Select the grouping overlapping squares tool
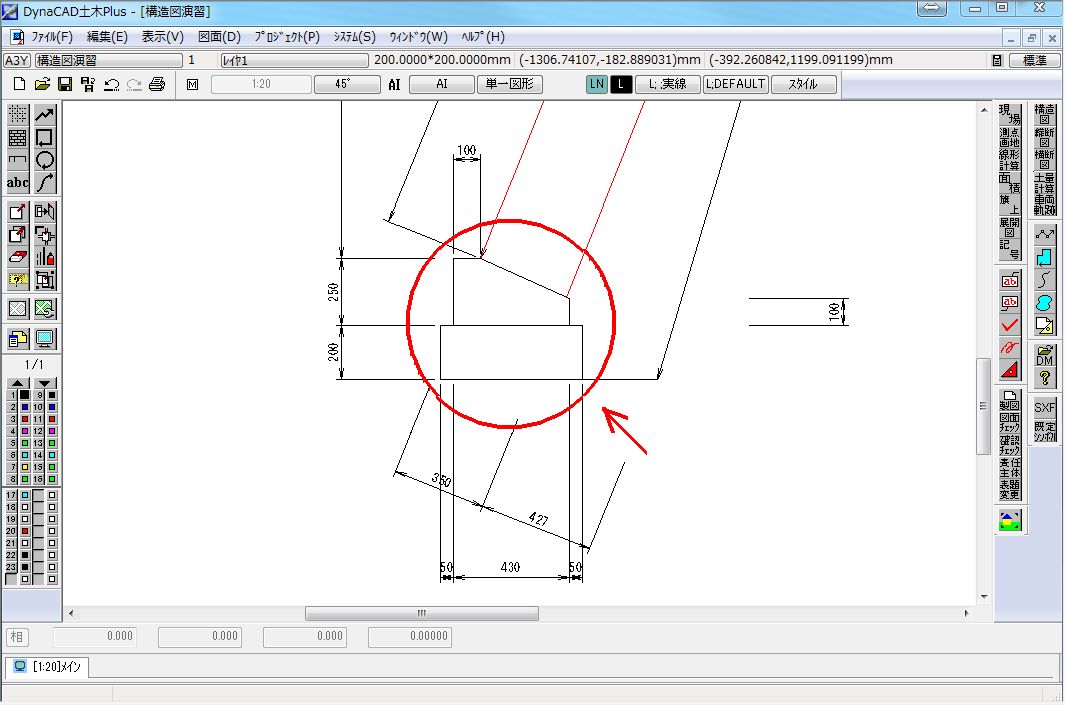 45,280
